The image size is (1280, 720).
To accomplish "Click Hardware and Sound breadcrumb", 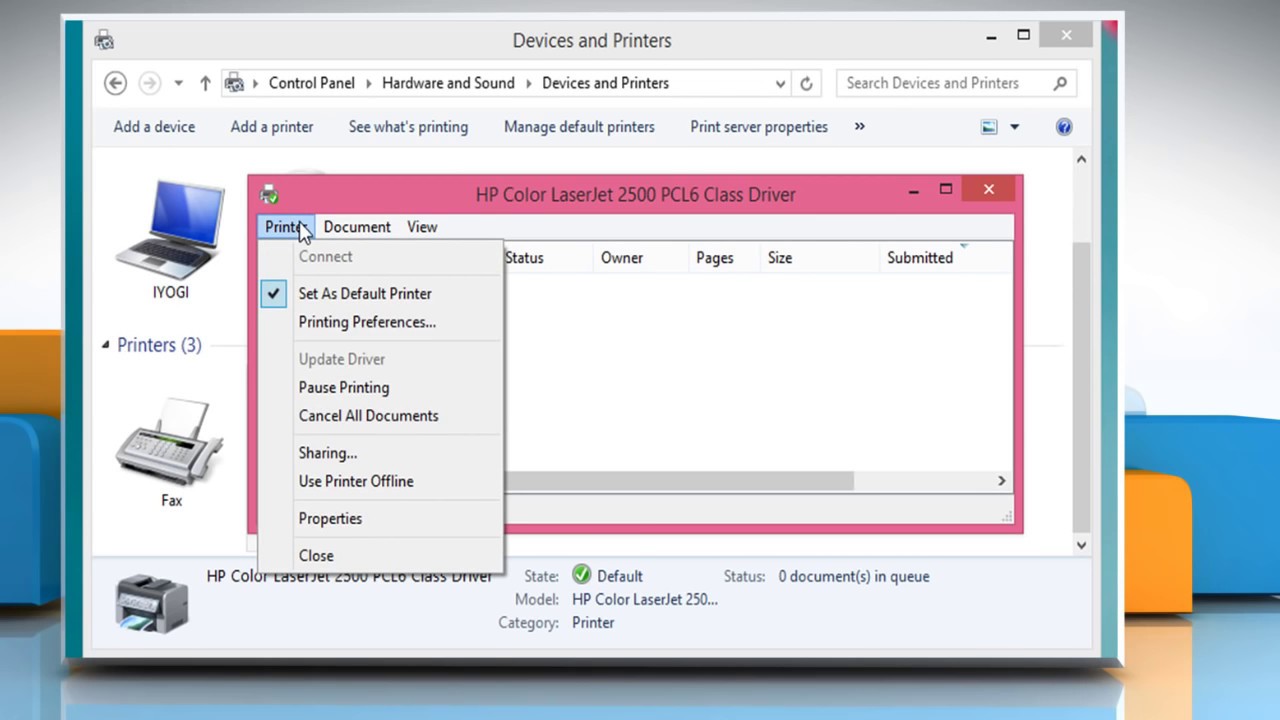I will [x=448, y=83].
